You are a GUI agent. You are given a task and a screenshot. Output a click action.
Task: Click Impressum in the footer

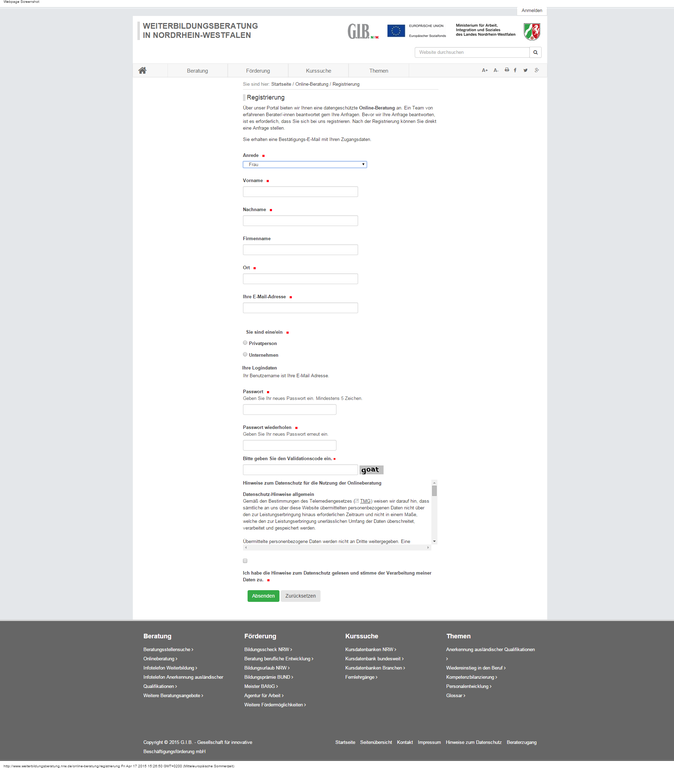(x=429, y=743)
